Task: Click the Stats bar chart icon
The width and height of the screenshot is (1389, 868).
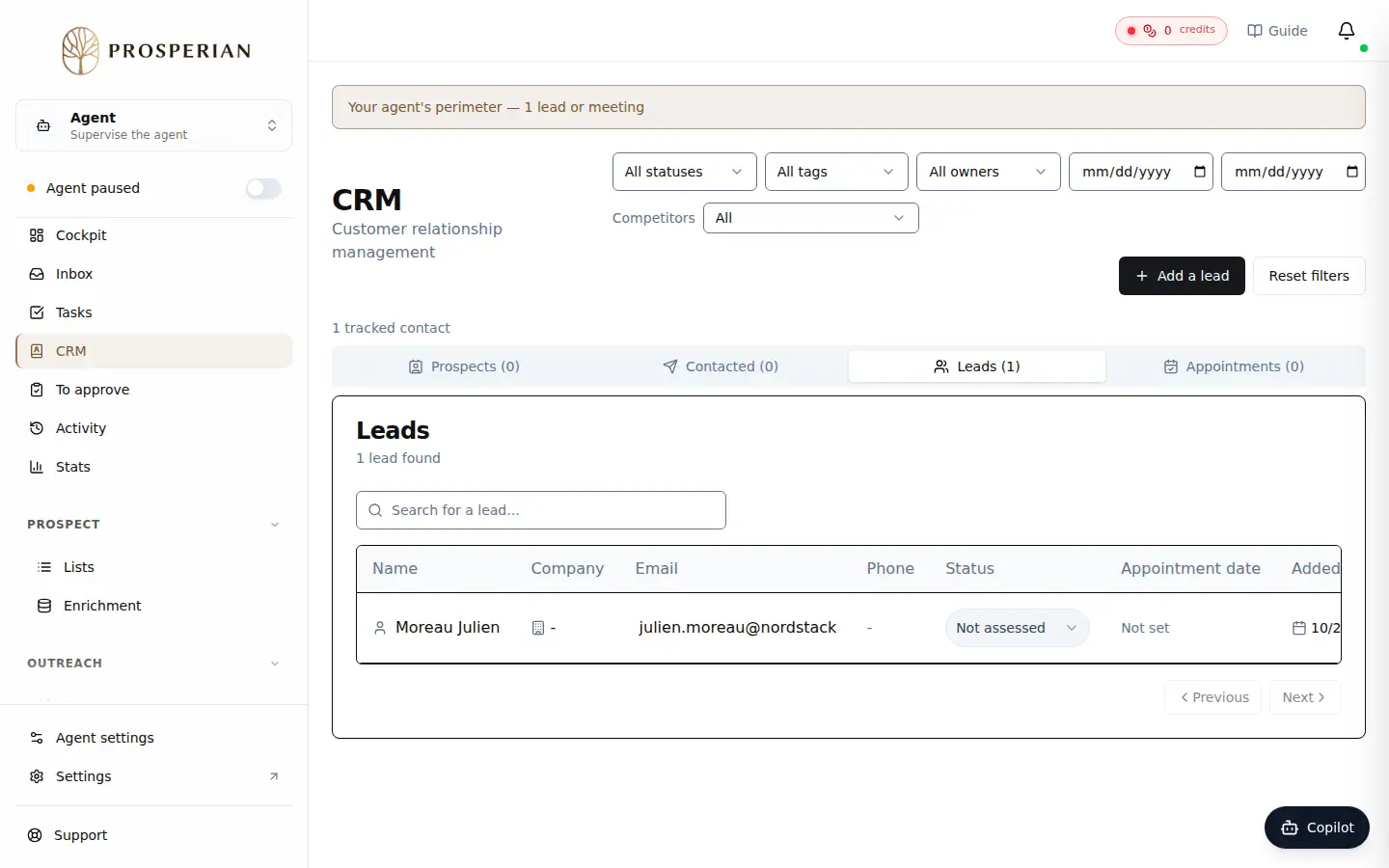Action: [x=37, y=467]
